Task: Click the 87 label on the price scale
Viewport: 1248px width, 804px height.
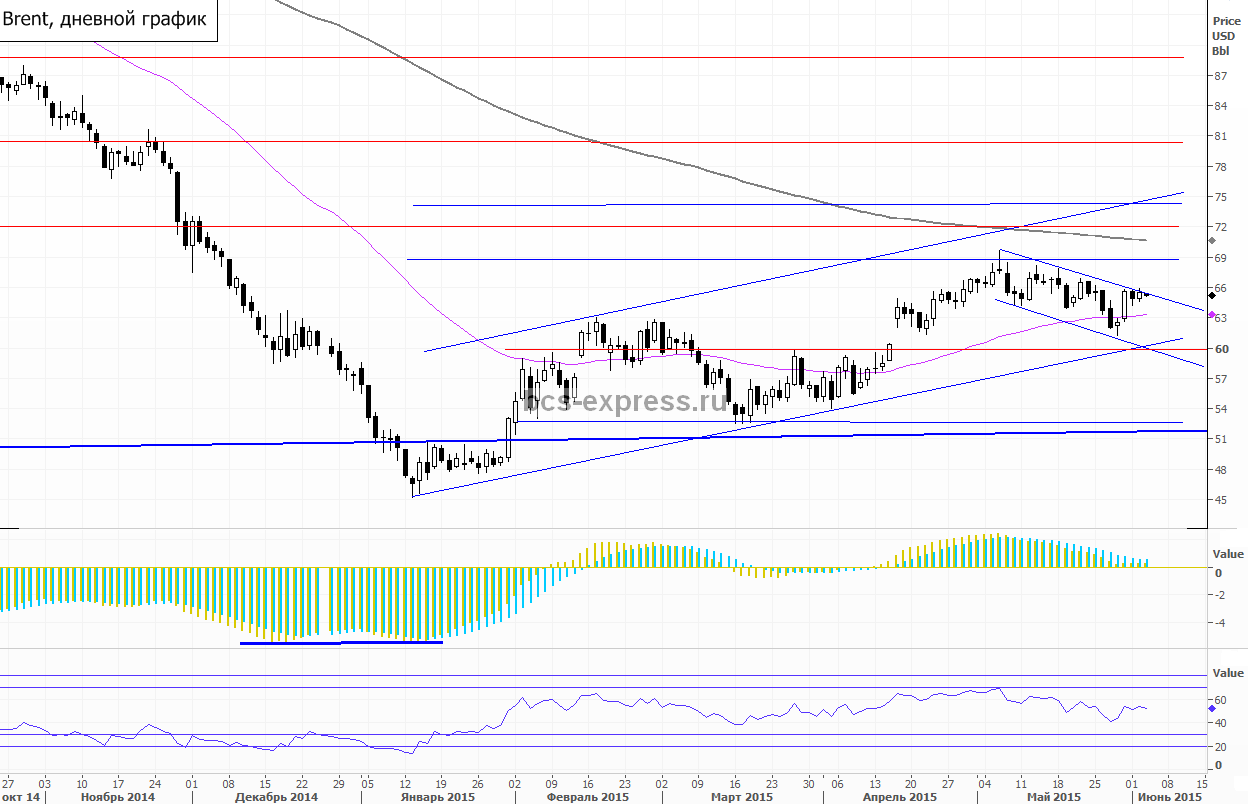Action: pos(1220,76)
